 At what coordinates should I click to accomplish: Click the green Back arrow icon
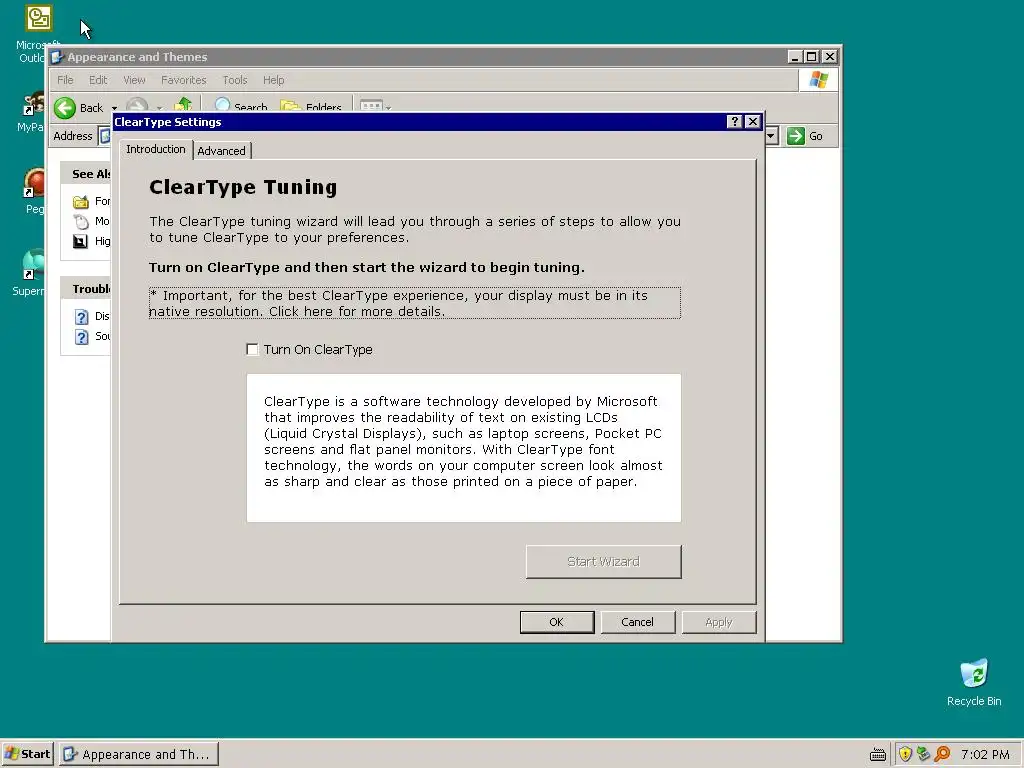(65, 108)
